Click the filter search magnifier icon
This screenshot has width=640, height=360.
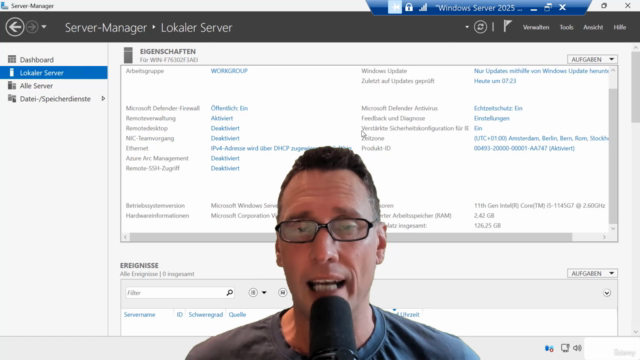(x=230, y=293)
